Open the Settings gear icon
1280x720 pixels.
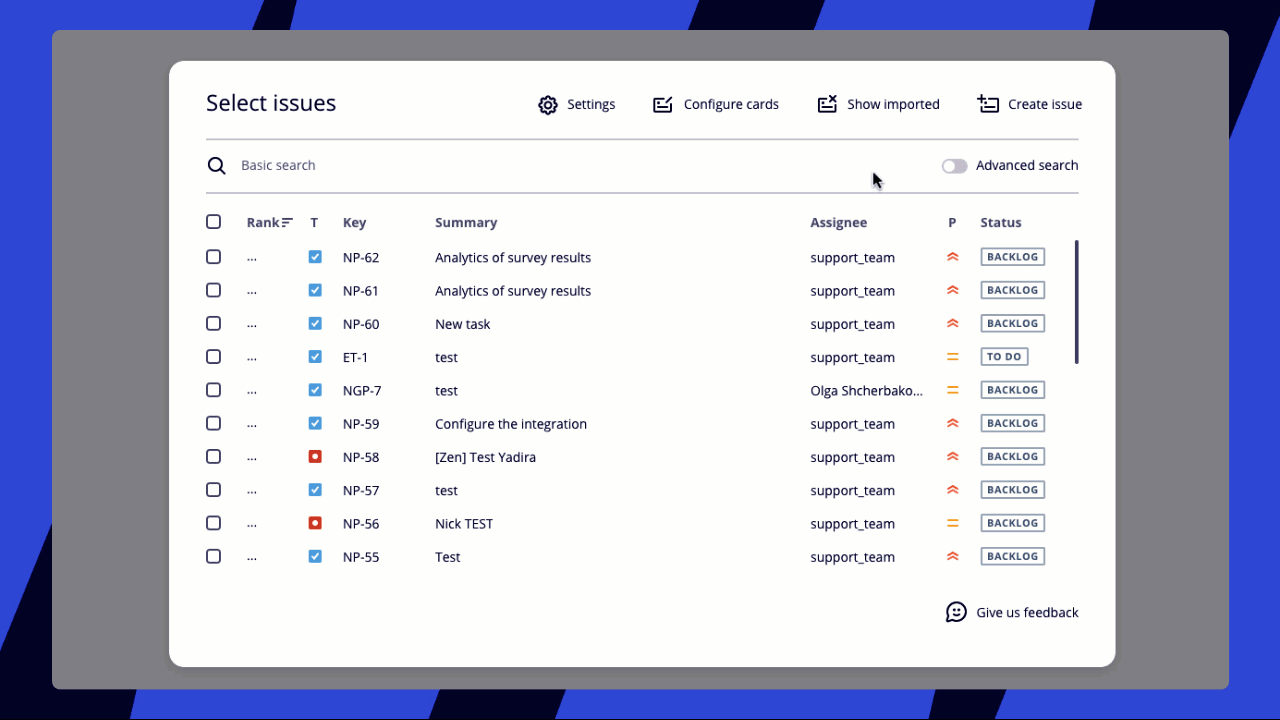click(548, 104)
